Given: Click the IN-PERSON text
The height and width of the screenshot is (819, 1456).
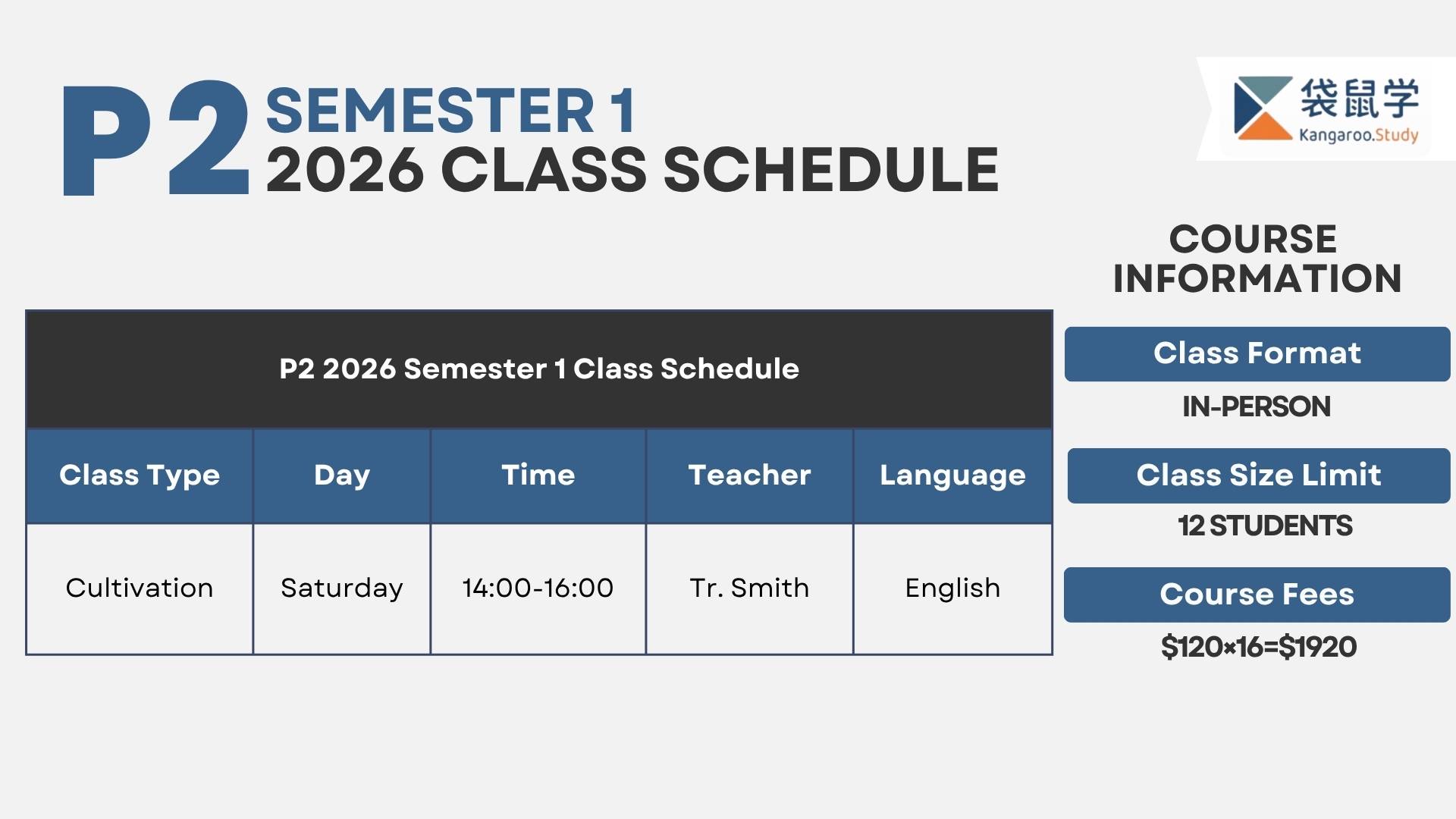Looking at the screenshot, I should [x=1257, y=407].
